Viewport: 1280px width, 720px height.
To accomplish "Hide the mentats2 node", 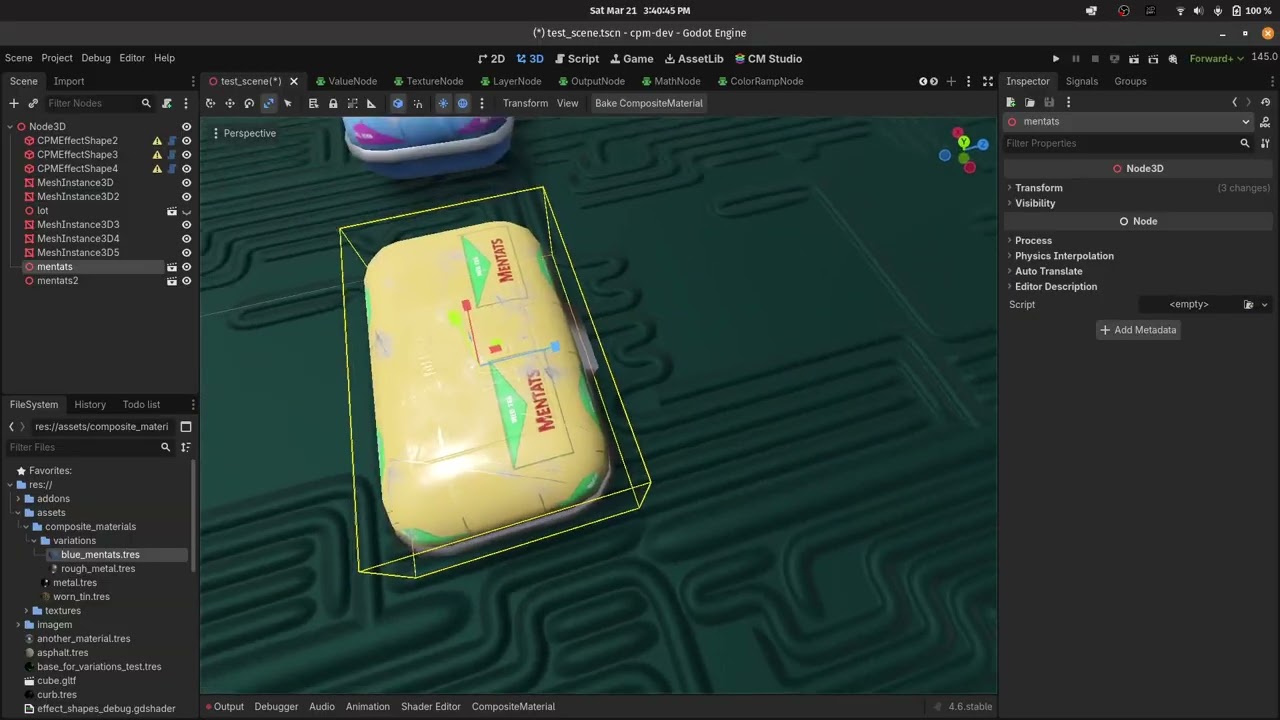I will (x=186, y=281).
